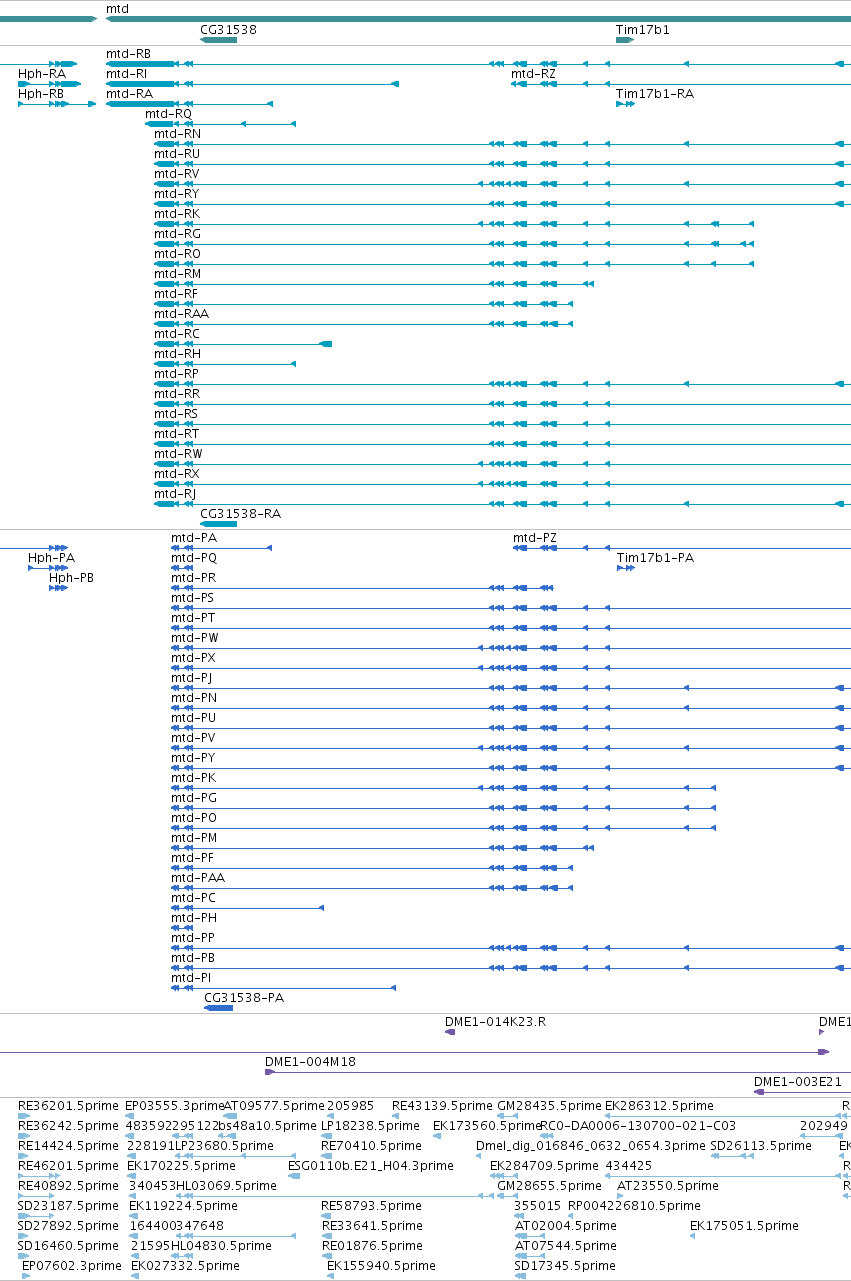Click the mtd-RW transcript label

[x=178, y=454]
